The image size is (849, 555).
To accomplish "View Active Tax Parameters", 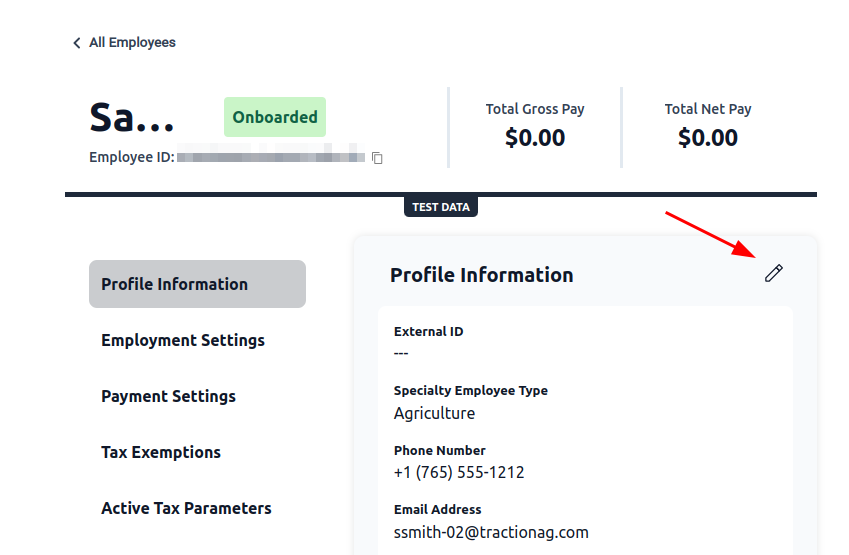I will pos(186,508).
